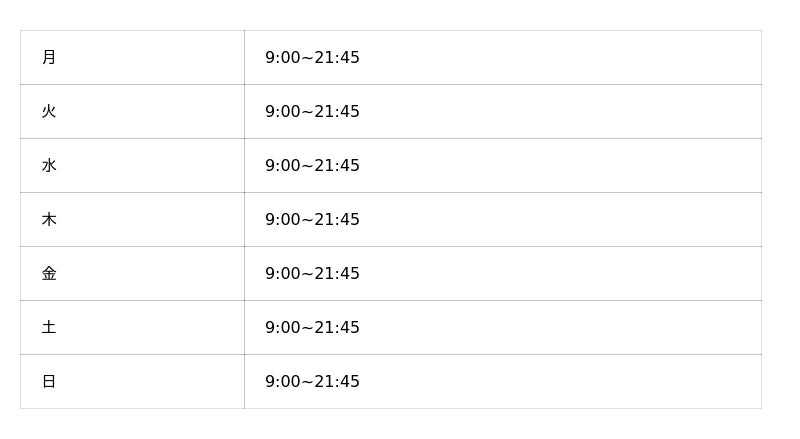Click the 日 row hours 9:00~21:45

312,382
